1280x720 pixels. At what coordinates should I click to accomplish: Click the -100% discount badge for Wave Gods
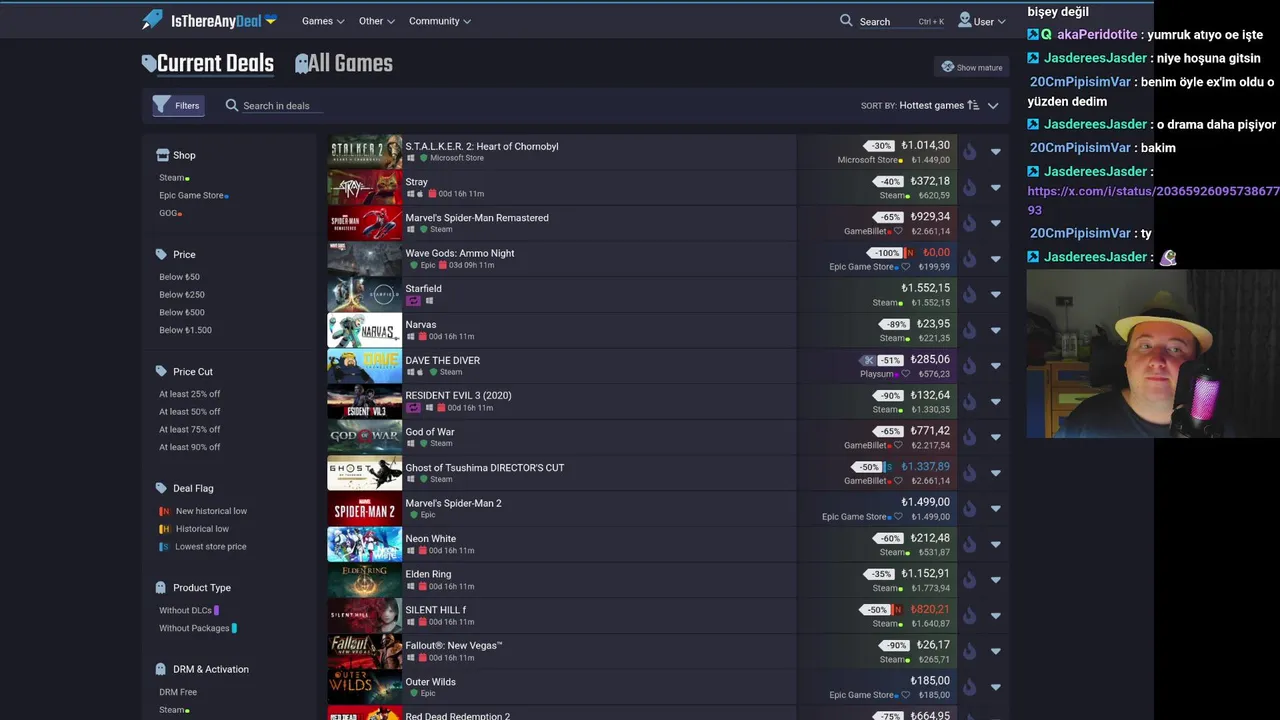[885, 253]
